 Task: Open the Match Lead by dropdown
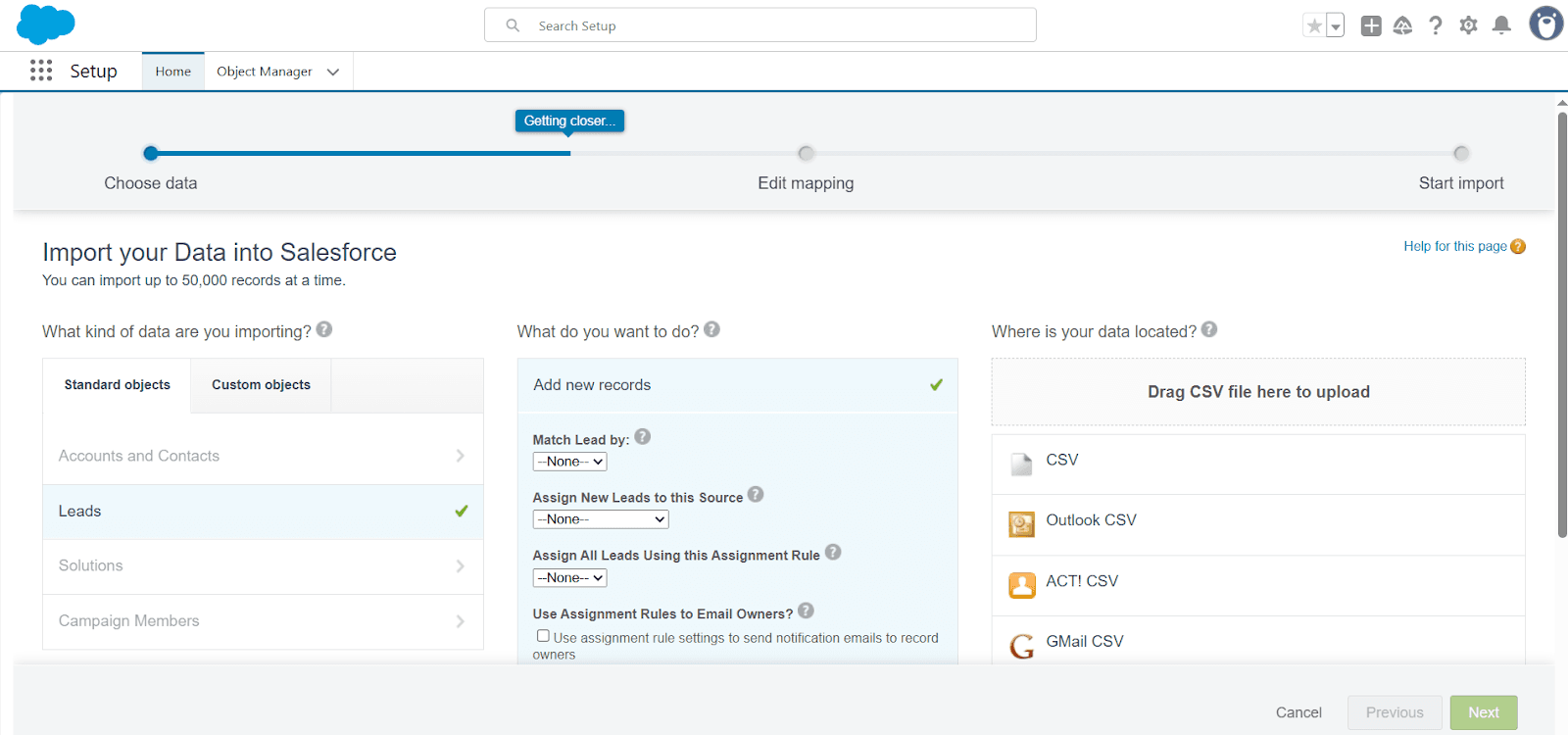tap(569, 462)
